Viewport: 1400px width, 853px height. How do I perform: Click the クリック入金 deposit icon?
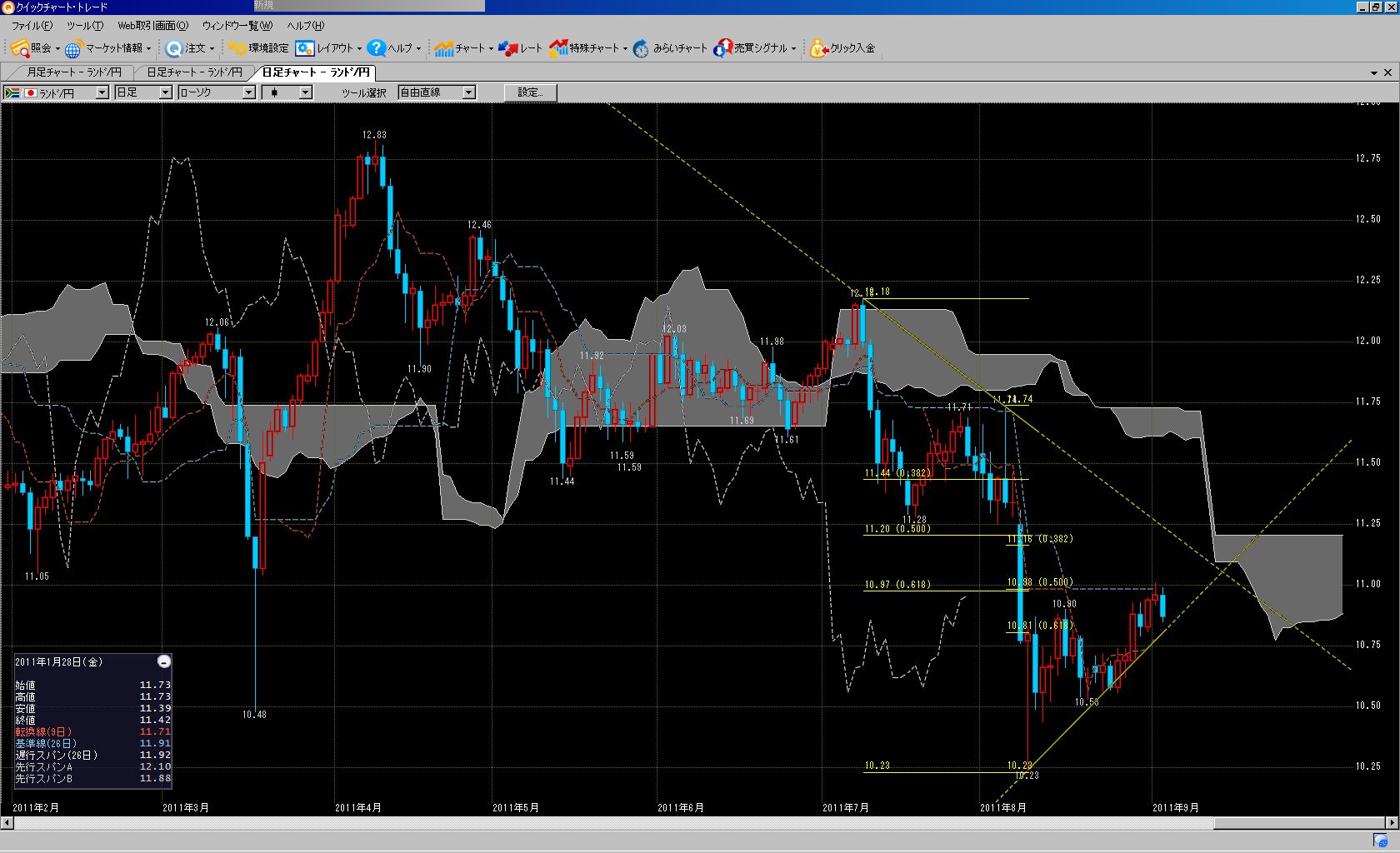[818, 48]
